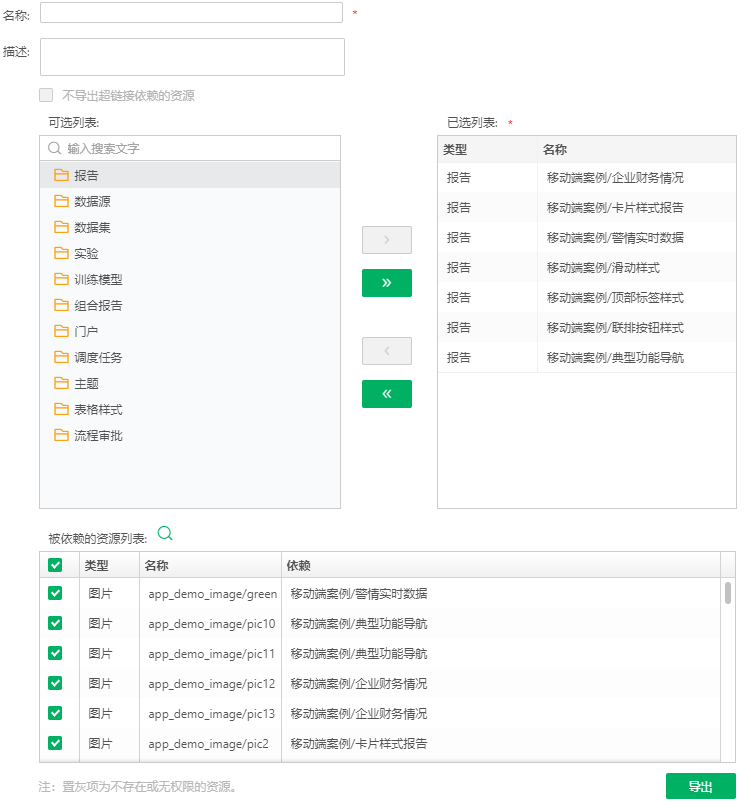Select 移动端案例/企业财务情况 in selected list
The image size is (751, 810).
tap(615, 178)
